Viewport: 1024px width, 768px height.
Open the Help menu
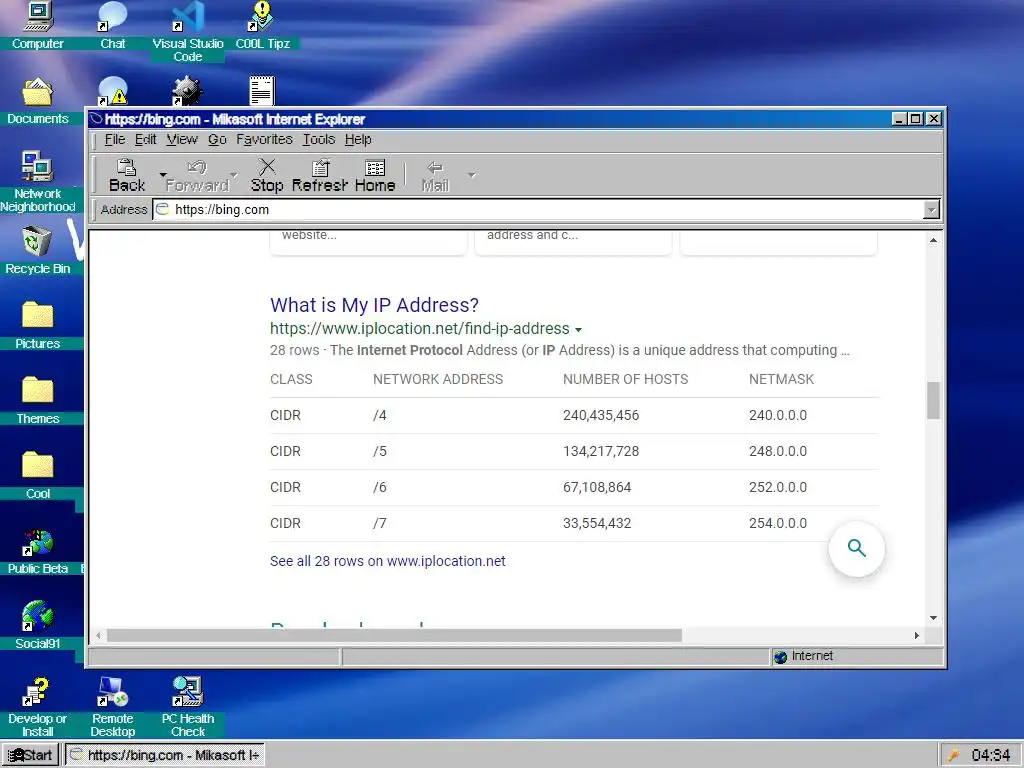[x=358, y=139]
